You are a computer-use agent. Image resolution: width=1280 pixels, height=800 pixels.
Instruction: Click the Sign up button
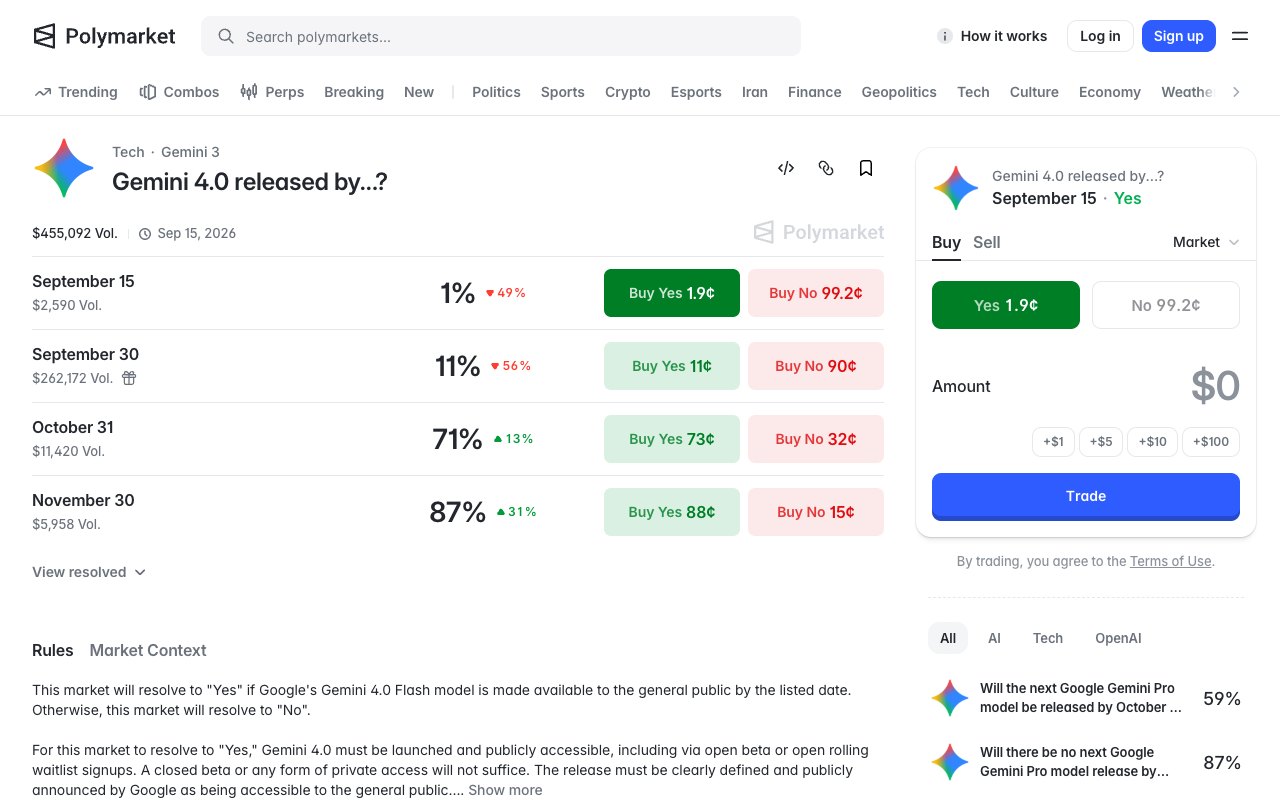pos(1179,36)
